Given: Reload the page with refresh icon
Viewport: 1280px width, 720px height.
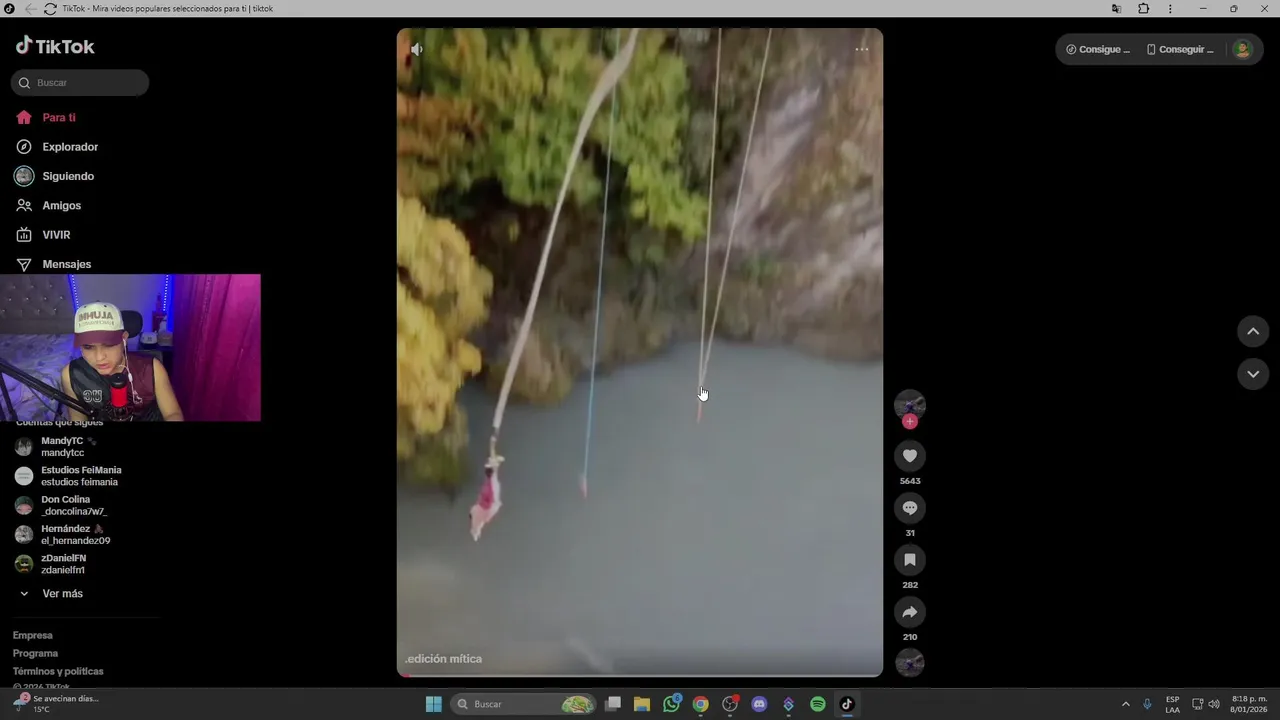Looking at the screenshot, I should point(50,9).
